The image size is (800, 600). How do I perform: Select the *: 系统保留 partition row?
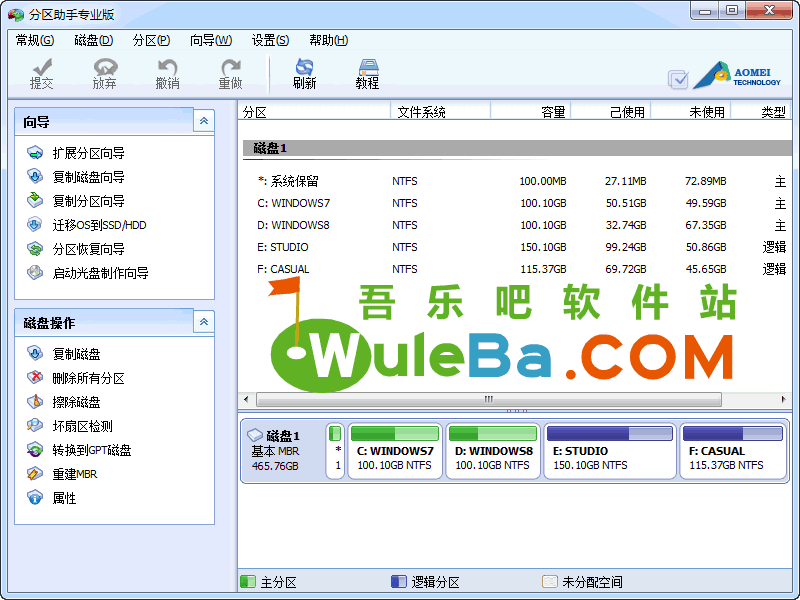515,181
